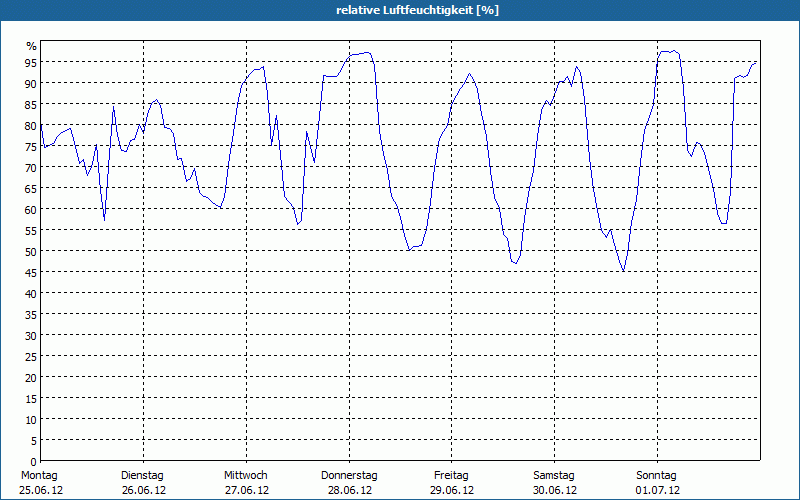This screenshot has width=800, height=500.
Task: Click the y-axis value 25
Action: (31, 357)
